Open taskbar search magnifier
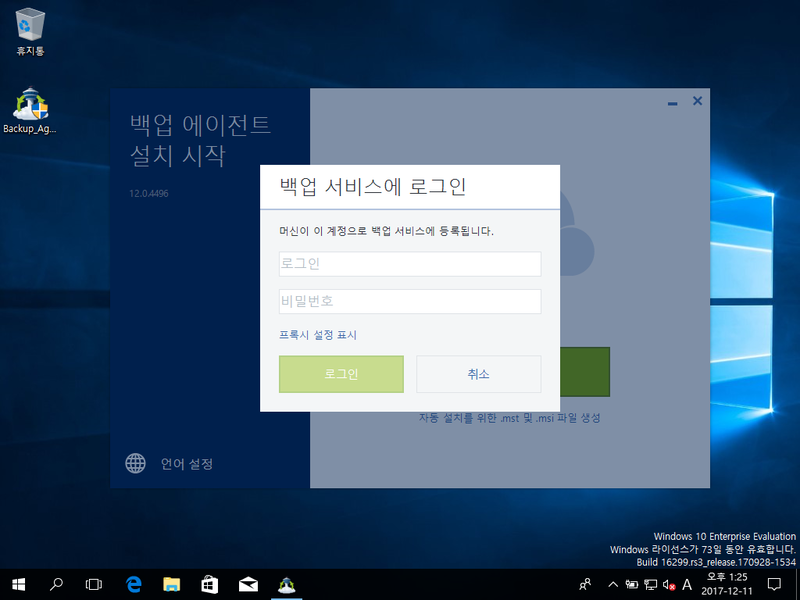The width and height of the screenshot is (800, 600). [x=56, y=585]
